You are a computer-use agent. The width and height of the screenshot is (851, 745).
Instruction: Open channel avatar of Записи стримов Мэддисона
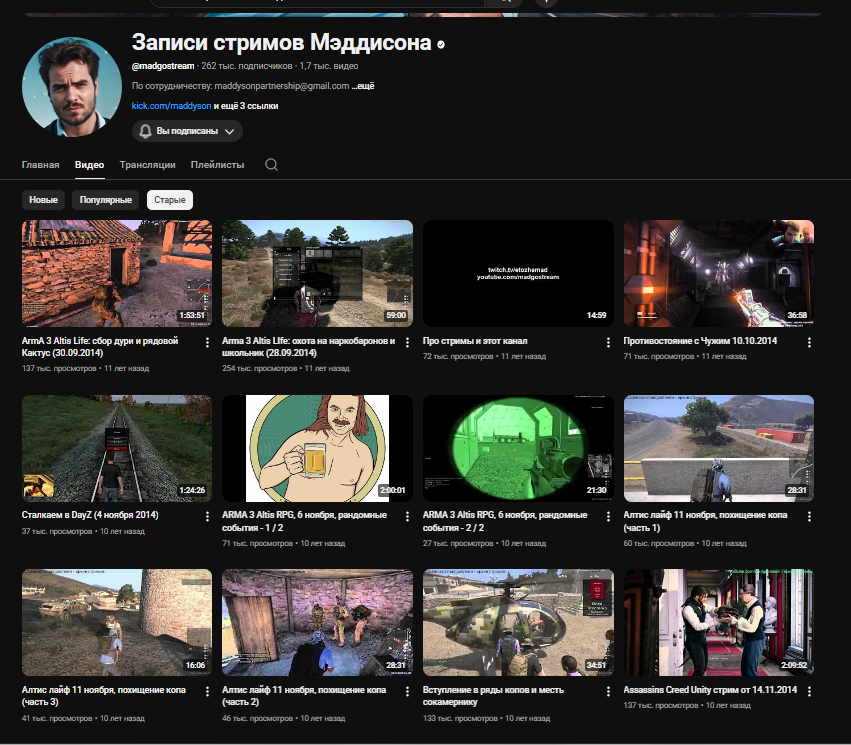(72, 87)
